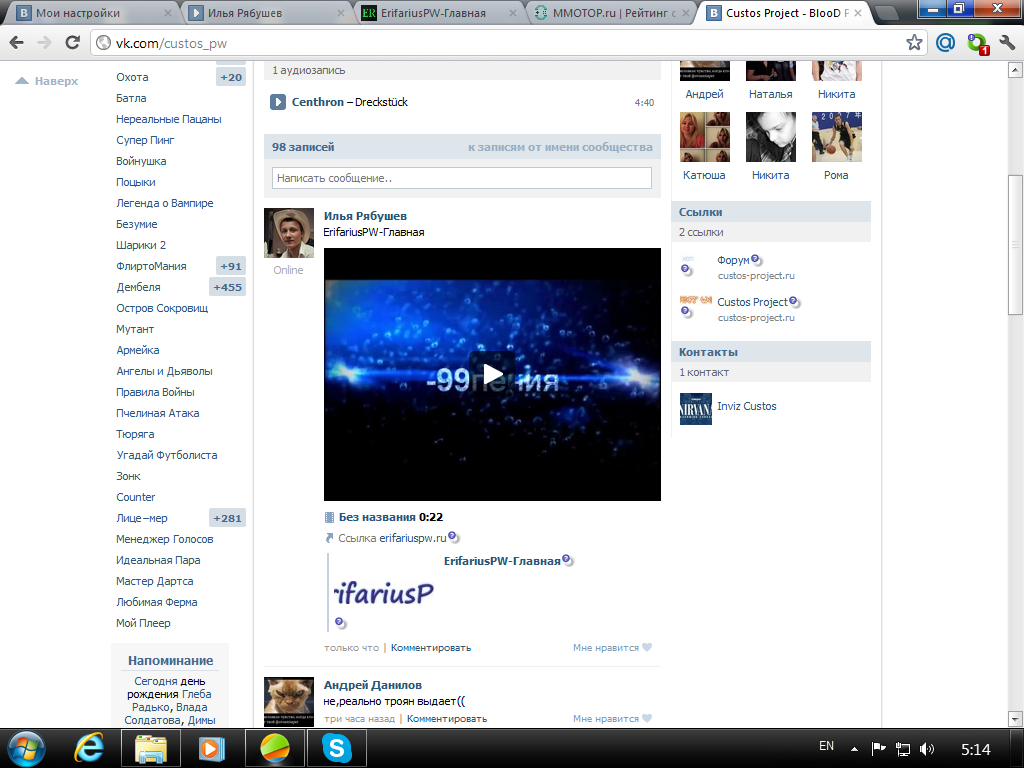The width and height of the screenshot is (1024, 768).
Task: Open the green extension icon with badge 1
Action: (x=977, y=44)
